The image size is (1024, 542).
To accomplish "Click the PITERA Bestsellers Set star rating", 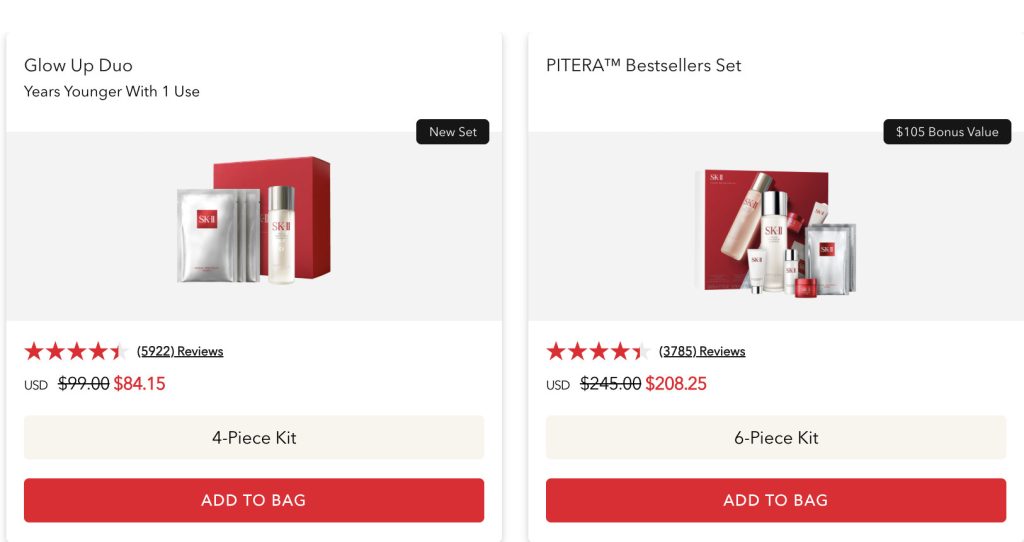I will [596, 351].
